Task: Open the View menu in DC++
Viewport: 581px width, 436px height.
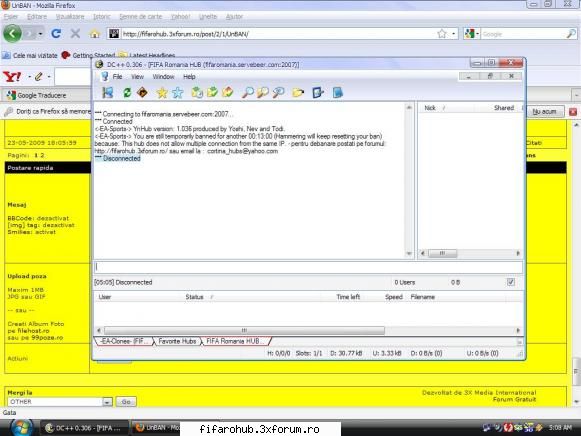Action: click(x=137, y=77)
